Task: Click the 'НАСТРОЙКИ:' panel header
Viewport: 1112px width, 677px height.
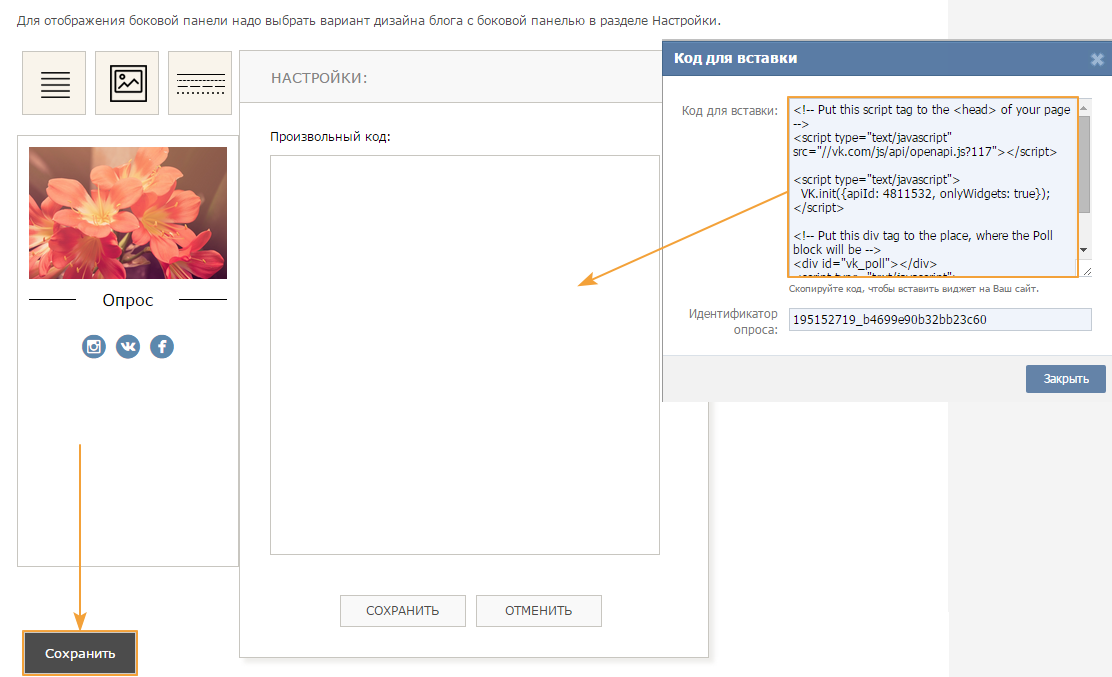Action: point(319,78)
